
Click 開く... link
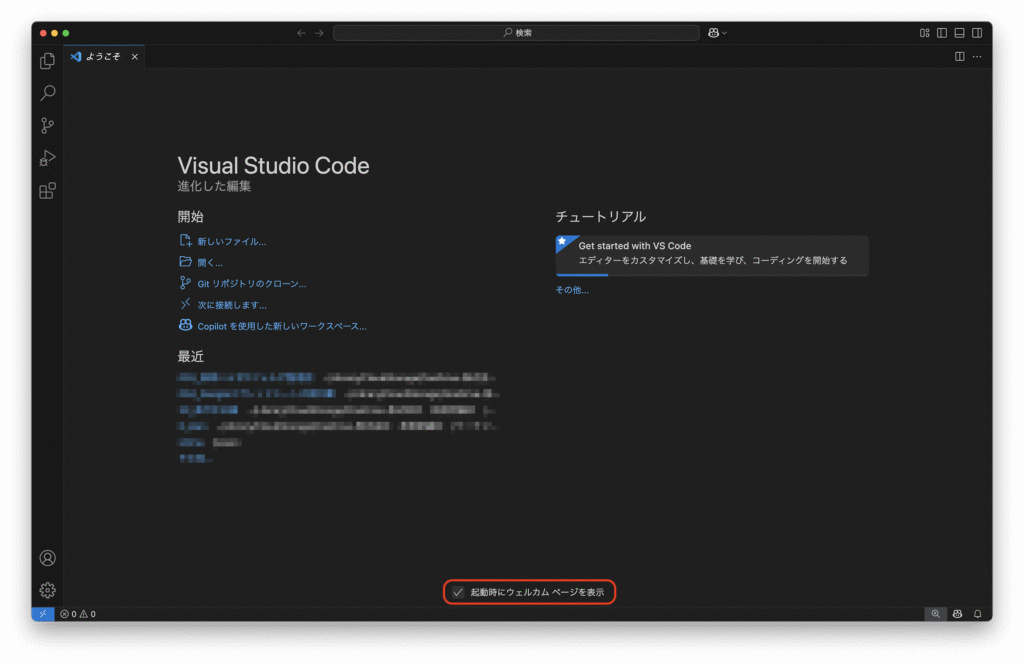(210, 263)
